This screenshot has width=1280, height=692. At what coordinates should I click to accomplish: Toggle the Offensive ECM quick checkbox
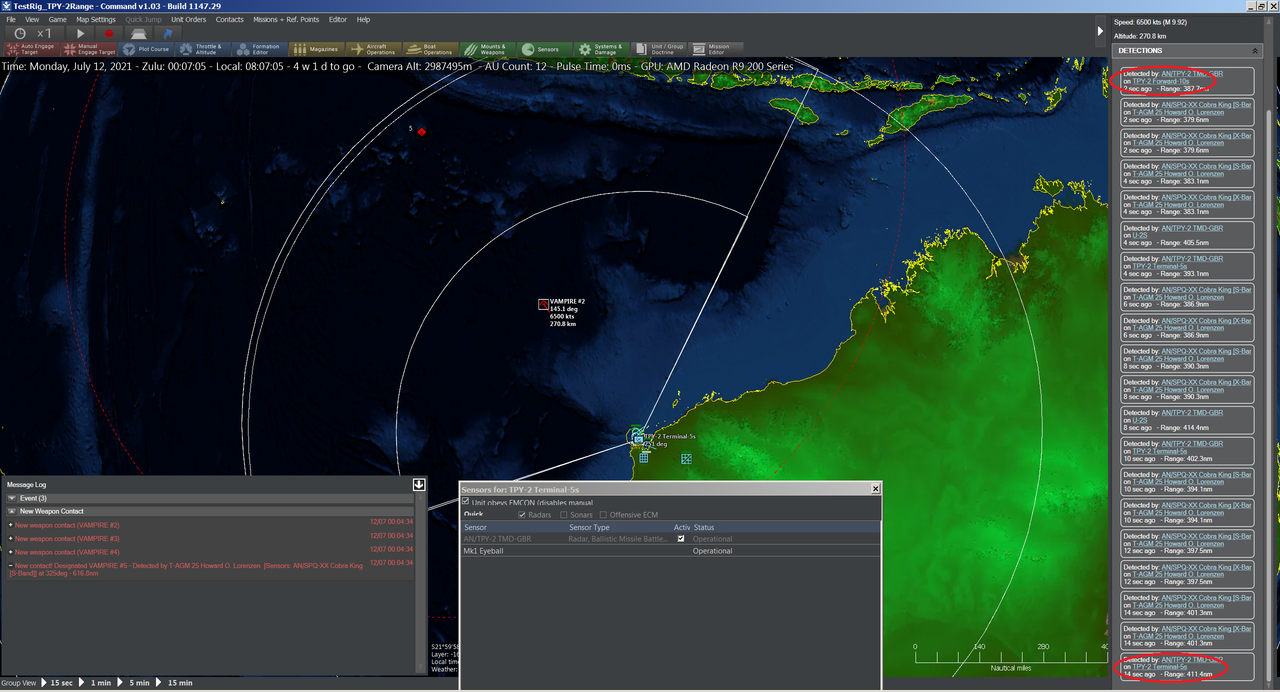click(x=603, y=515)
